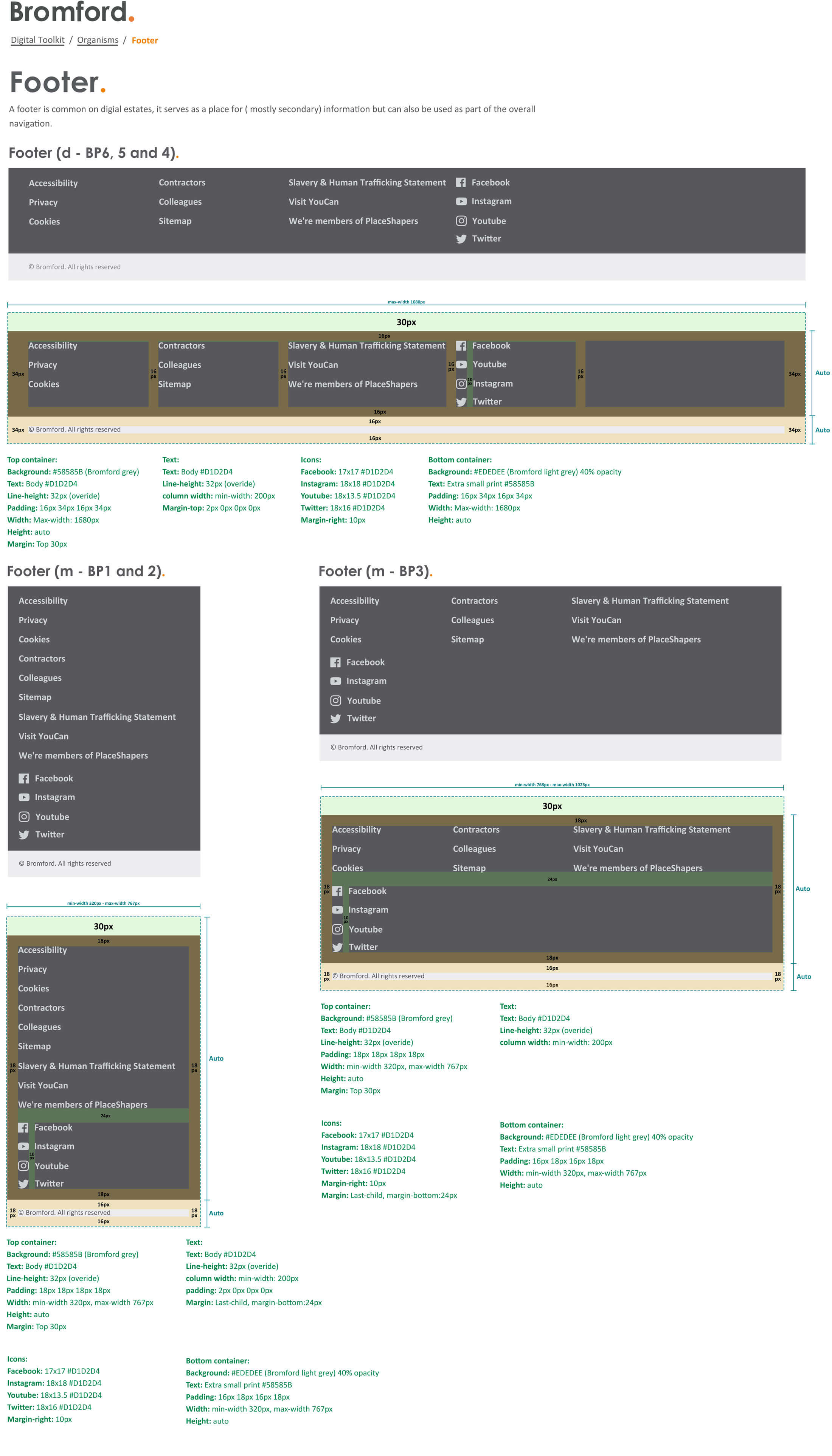
Task: Tap icon beside Instagram in BP3 footer preview
Action: coord(336,681)
